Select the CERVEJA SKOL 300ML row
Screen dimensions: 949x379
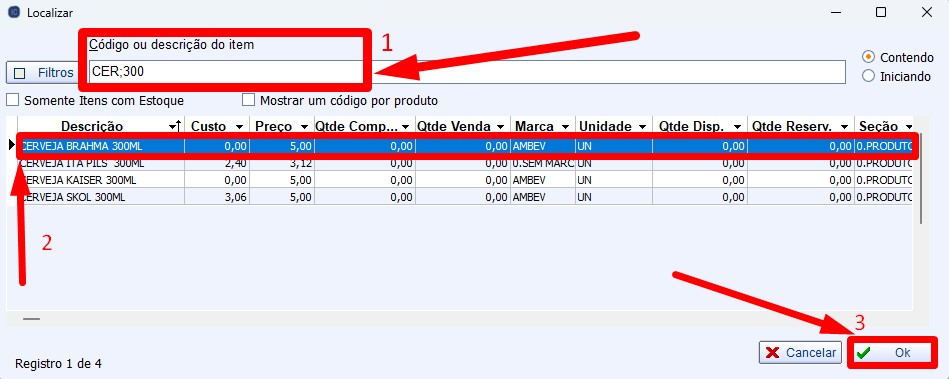465,197
